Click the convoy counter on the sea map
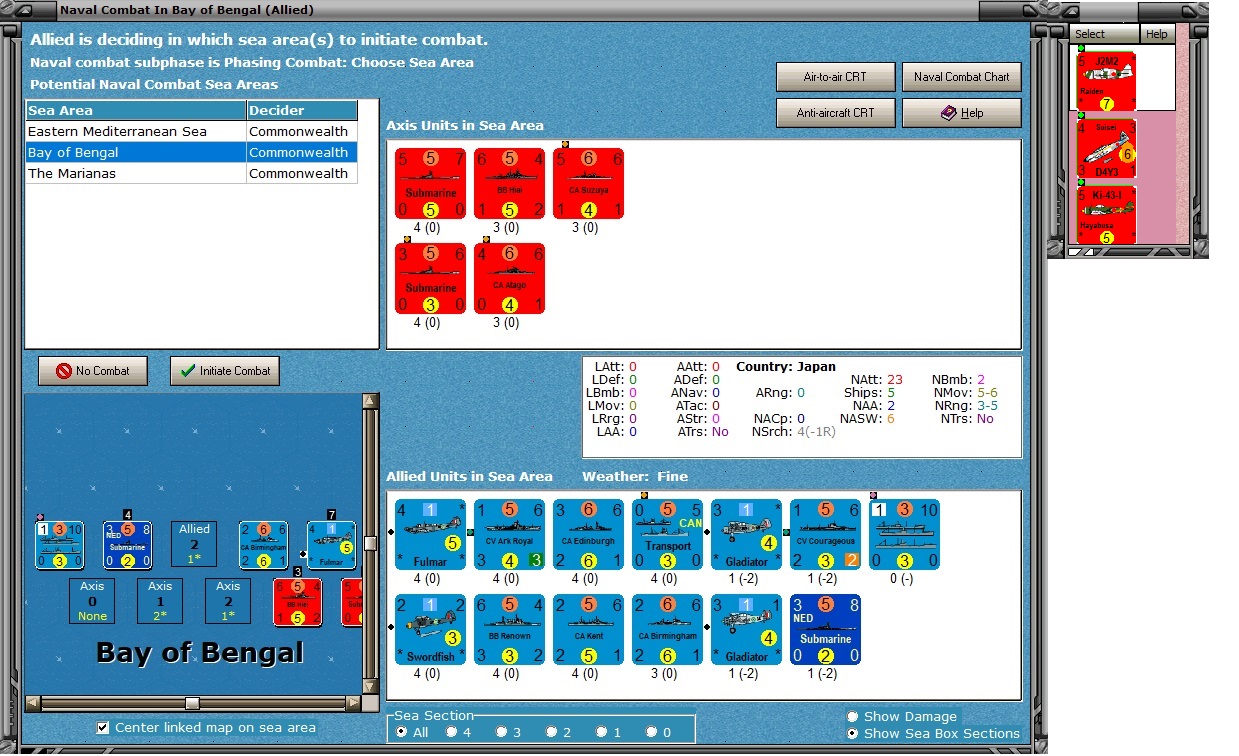This screenshot has width=1239, height=756. (x=59, y=545)
